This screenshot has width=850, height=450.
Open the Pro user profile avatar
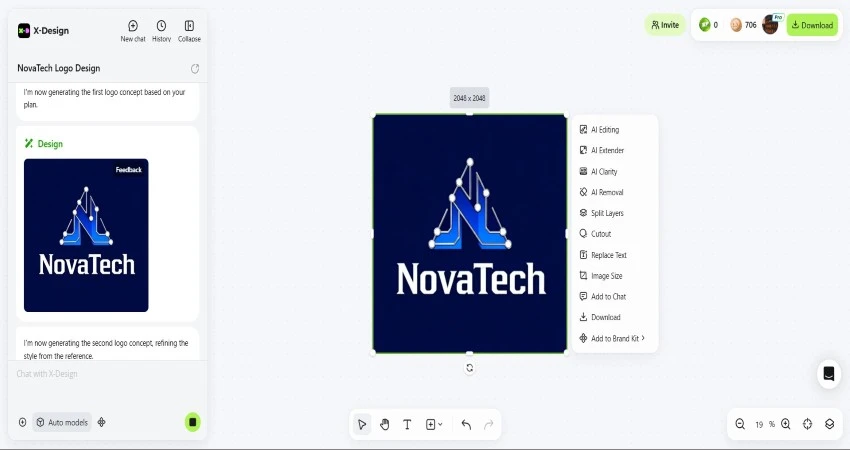[x=770, y=24]
